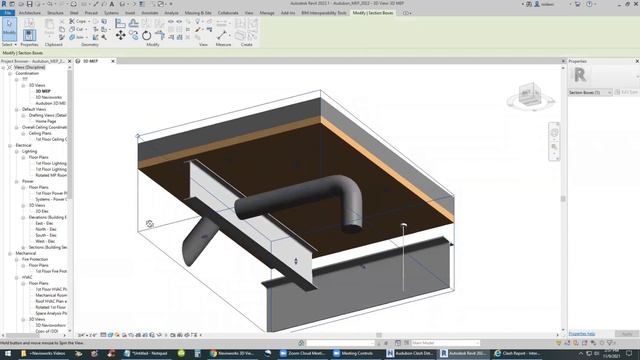640x360 pixels.
Task: Click the Cut geometry icon
Action: coord(77,29)
